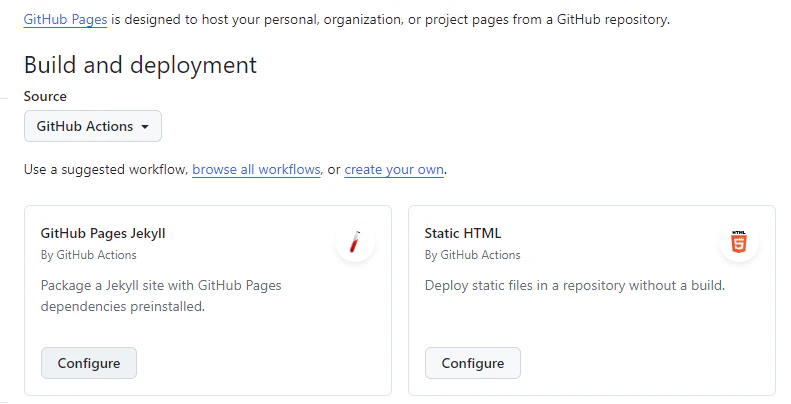Select the GitHub Pages Jekyll card title
This screenshot has width=791, height=404.
(x=103, y=234)
